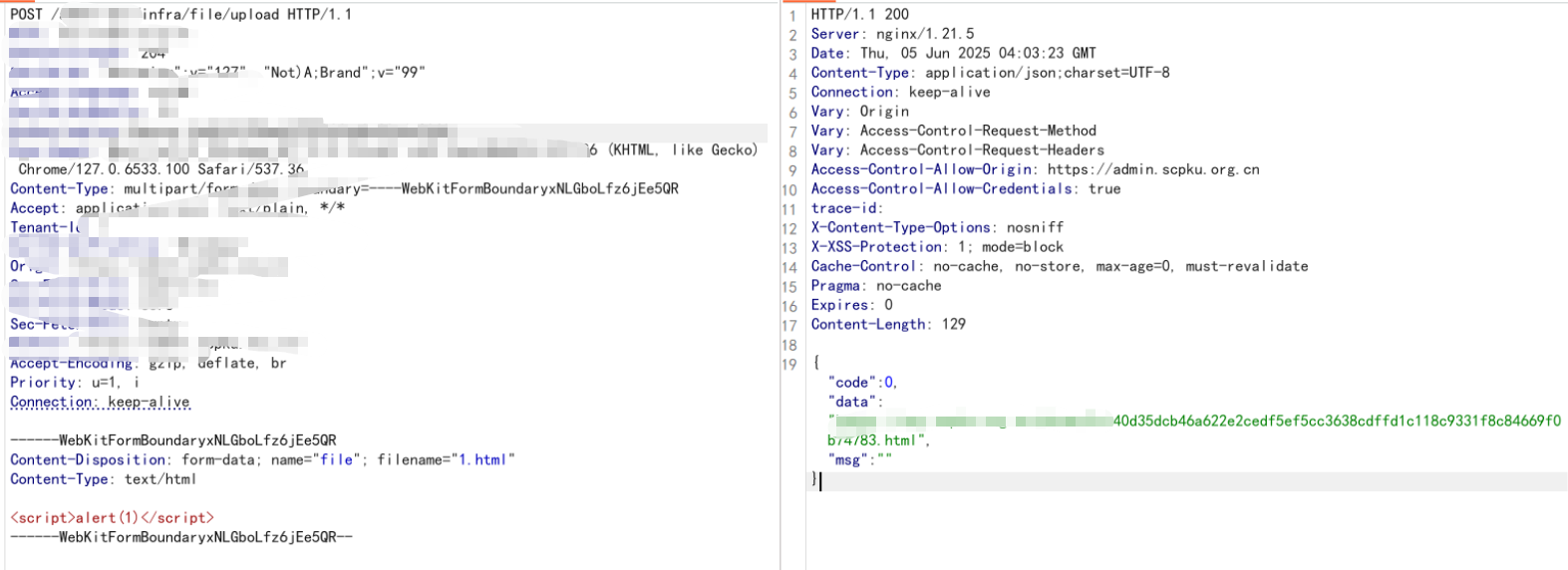1568x570 pixels.
Task: Select the Content-Length: 129 header
Action: 888,325
